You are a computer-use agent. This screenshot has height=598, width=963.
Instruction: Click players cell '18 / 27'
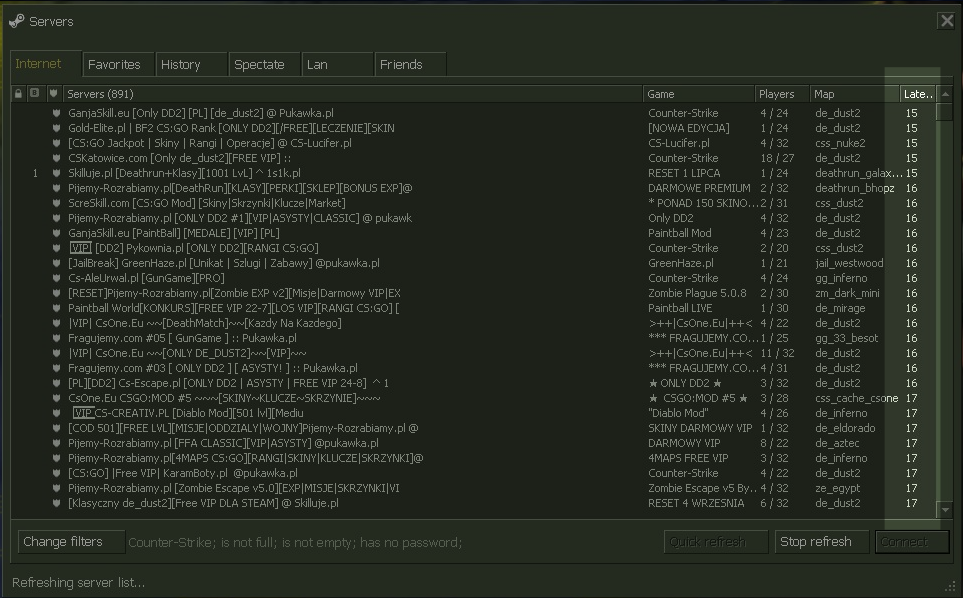tap(777, 158)
